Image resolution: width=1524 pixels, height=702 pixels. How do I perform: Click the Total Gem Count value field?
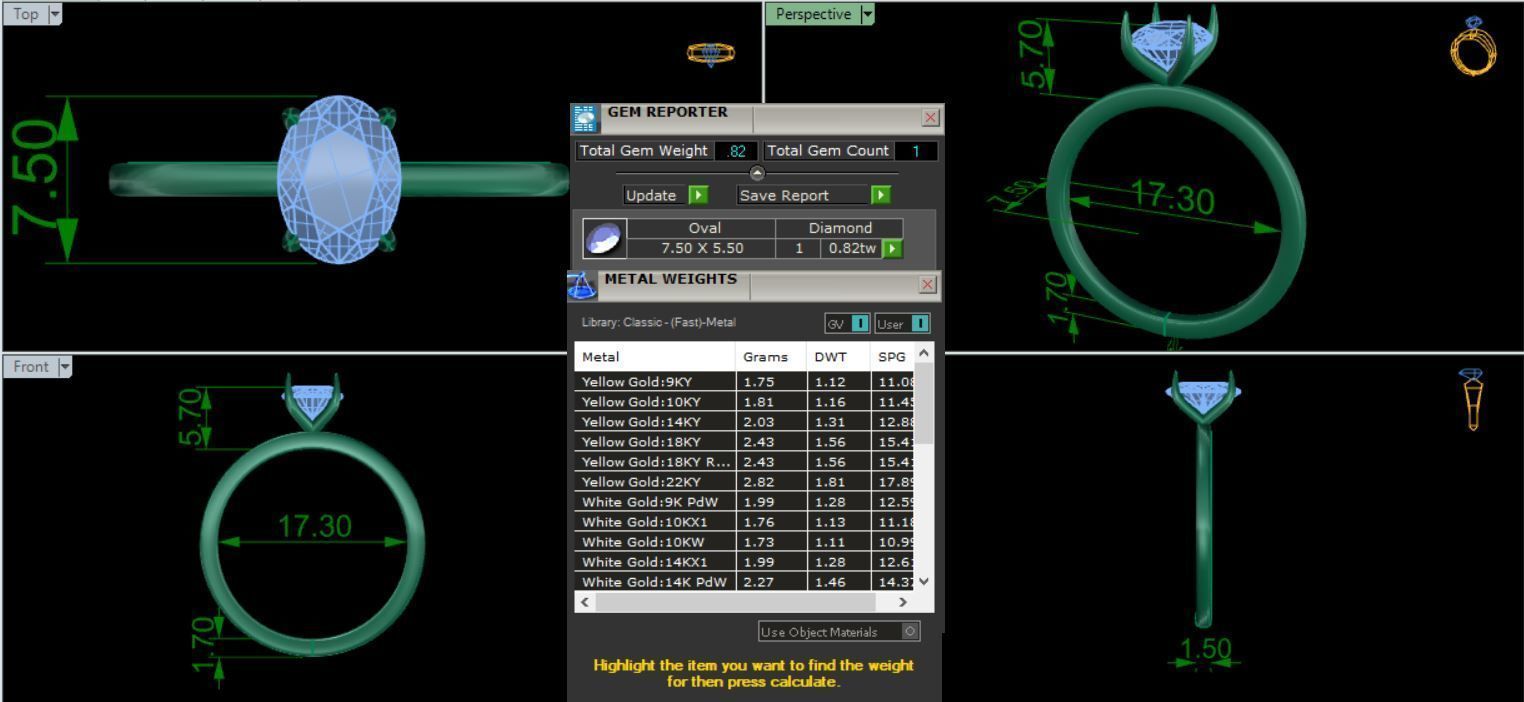pos(915,151)
